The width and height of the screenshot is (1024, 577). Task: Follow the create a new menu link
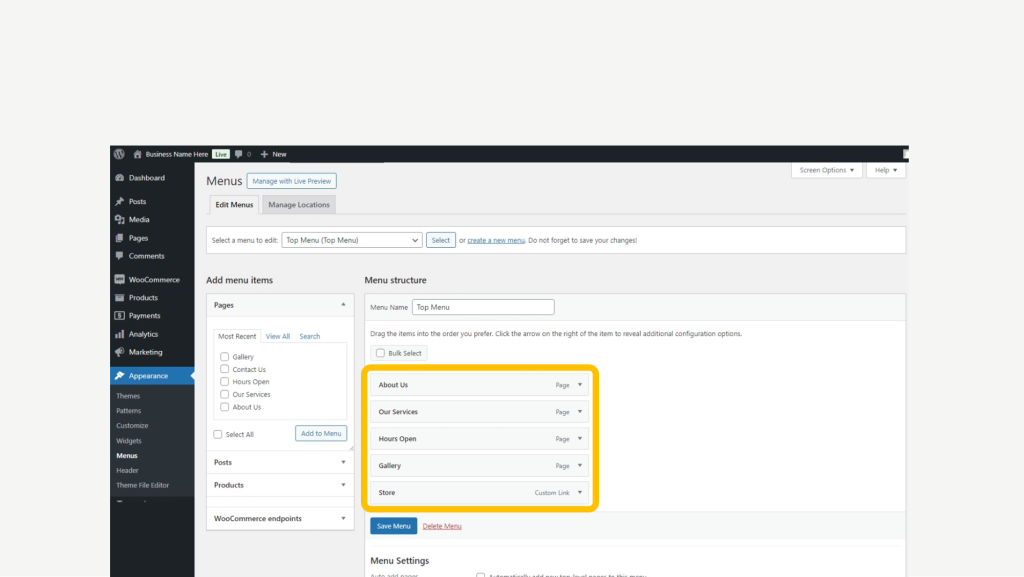click(496, 240)
